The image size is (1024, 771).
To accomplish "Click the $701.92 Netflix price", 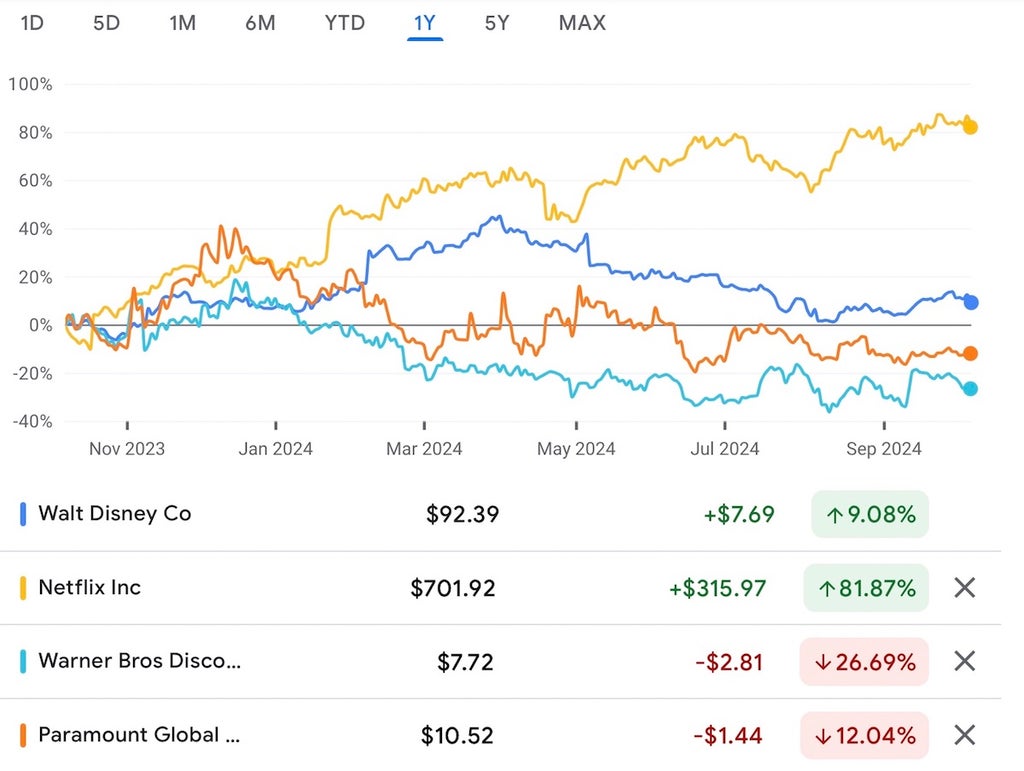I will 453,588.
